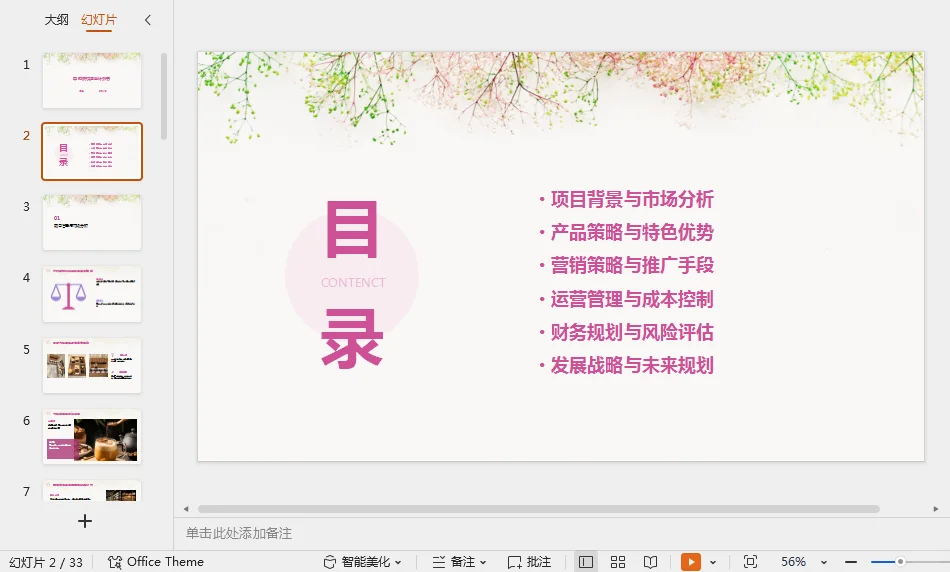Click the bullet 财务规划与风险评估
The width and height of the screenshot is (950, 572).
[632, 332]
